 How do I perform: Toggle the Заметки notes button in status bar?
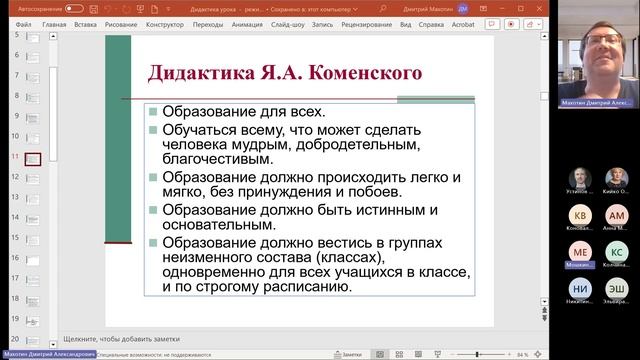[x=348, y=354]
